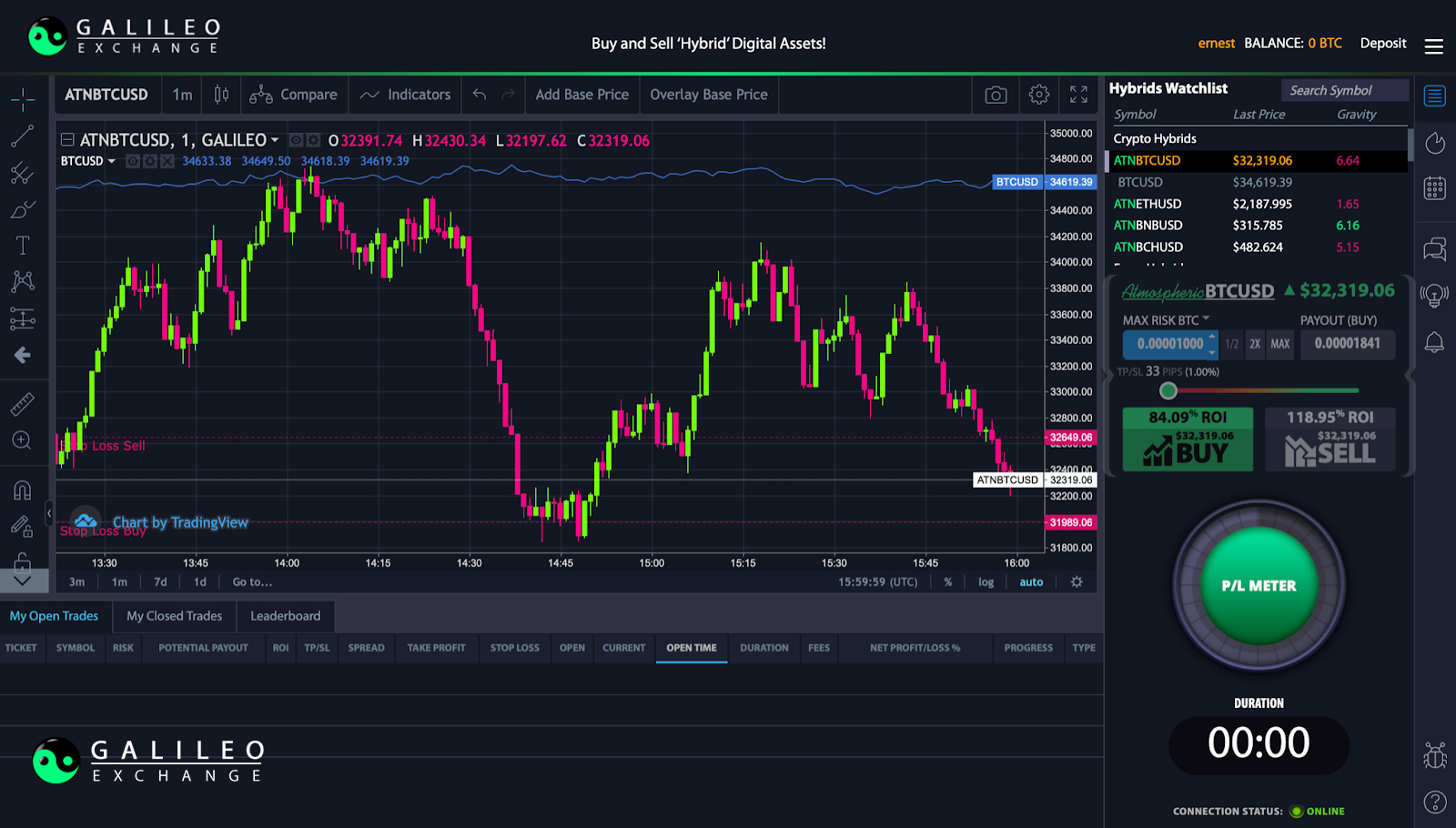Adjust the TP/SL pips slider handle
The image size is (1456, 828).
coord(1168,390)
